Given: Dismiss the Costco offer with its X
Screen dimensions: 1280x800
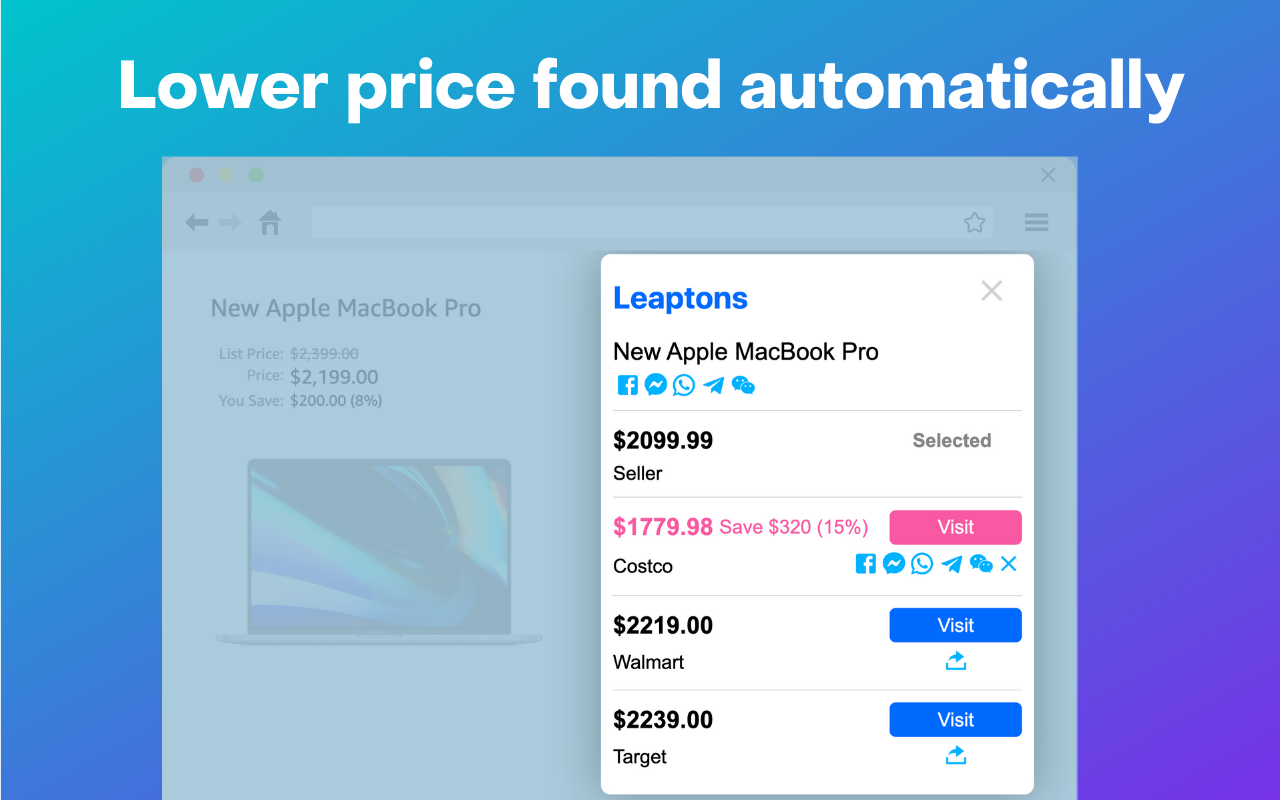Looking at the screenshot, I should [x=1008, y=563].
